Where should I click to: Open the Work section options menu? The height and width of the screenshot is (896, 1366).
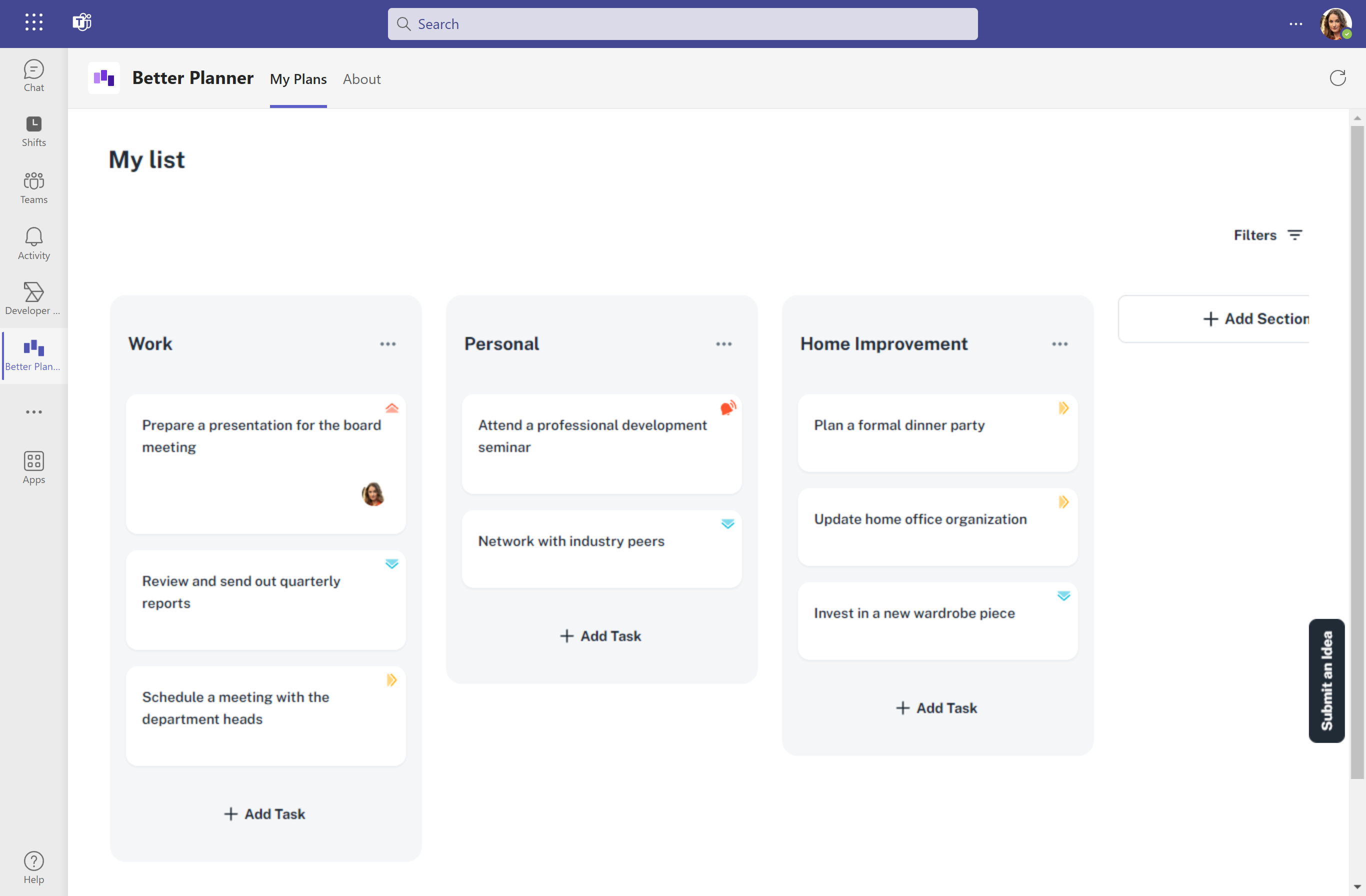(x=388, y=344)
